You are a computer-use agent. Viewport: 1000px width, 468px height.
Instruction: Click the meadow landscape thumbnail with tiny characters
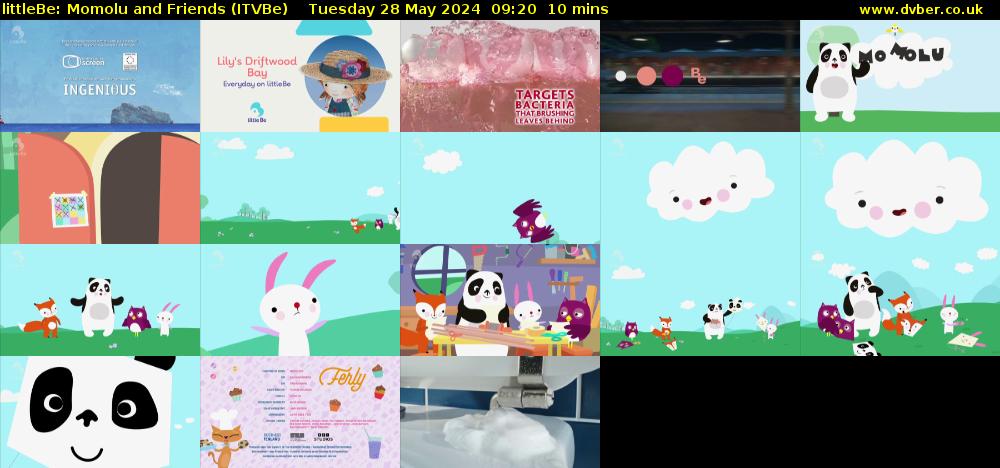point(300,188)
